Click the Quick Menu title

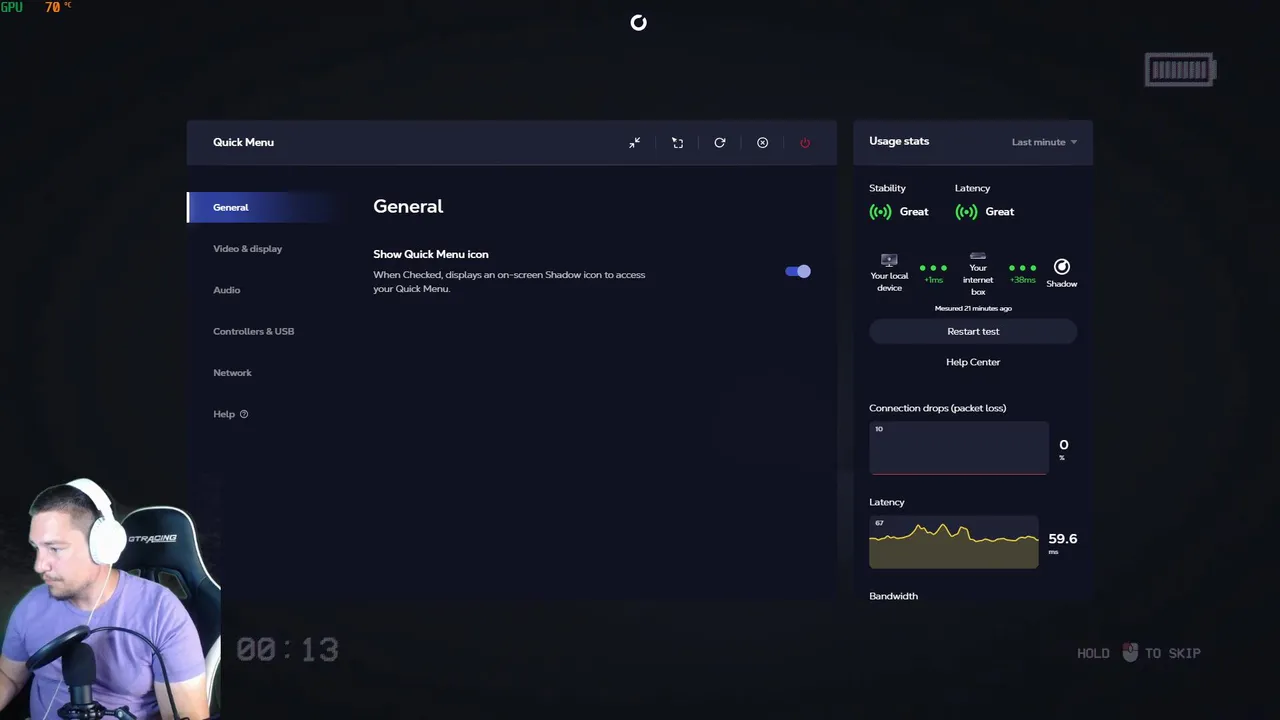click(243, 142)
